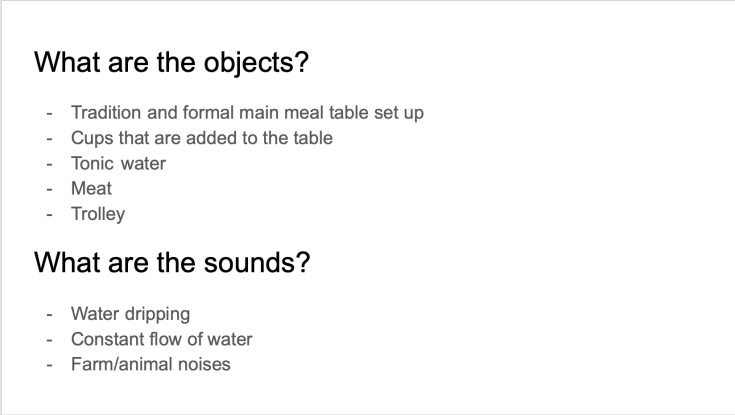Click the "Water dripping" bullet item
The height and width of the screenshot is (415, 735).
pos(130,314)
